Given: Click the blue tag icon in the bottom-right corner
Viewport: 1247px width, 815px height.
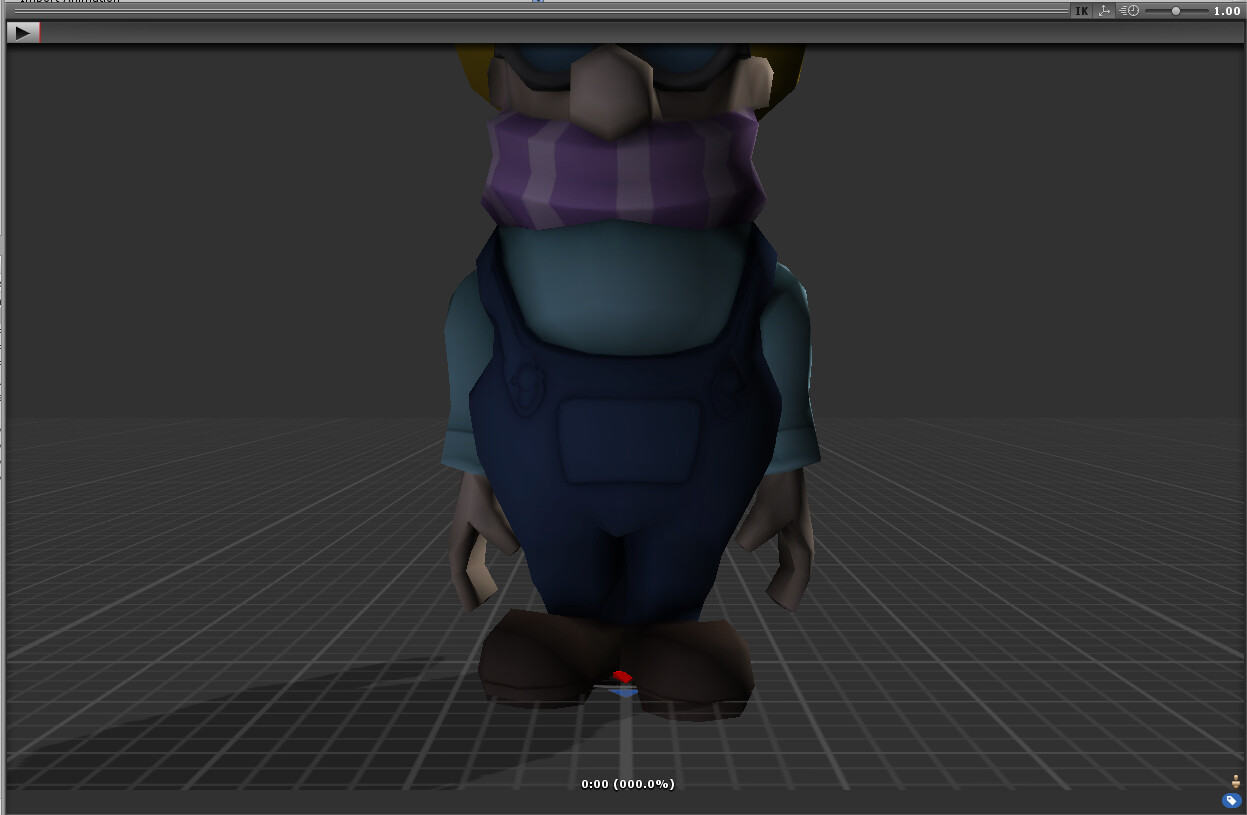Looking at the screenshot, I should 1231,798.
